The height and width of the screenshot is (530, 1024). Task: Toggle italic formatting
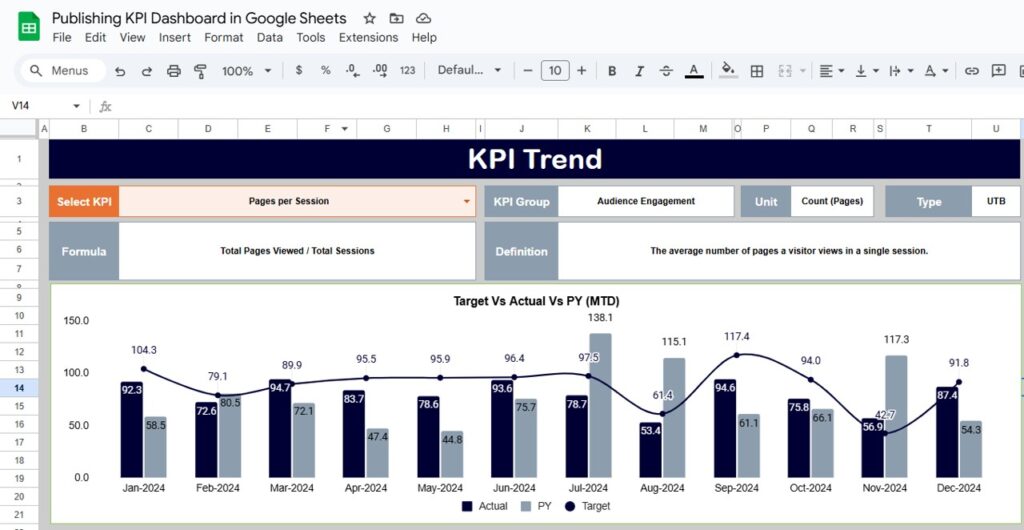click(x=639, y=70)
